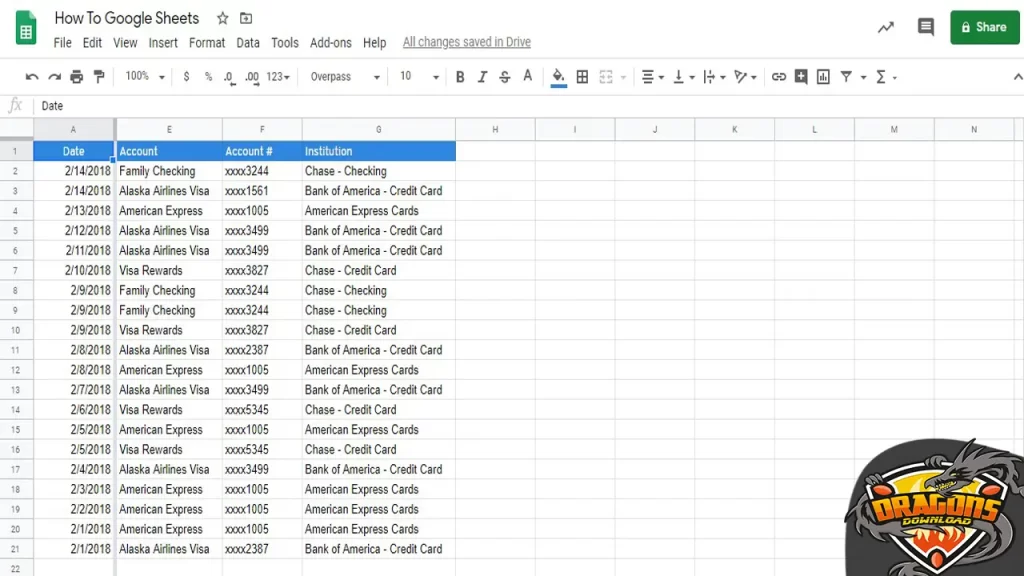Viewport: 1024px width, 576px height.
Task: Open the Format menu
Action: (x=207, y=43)
